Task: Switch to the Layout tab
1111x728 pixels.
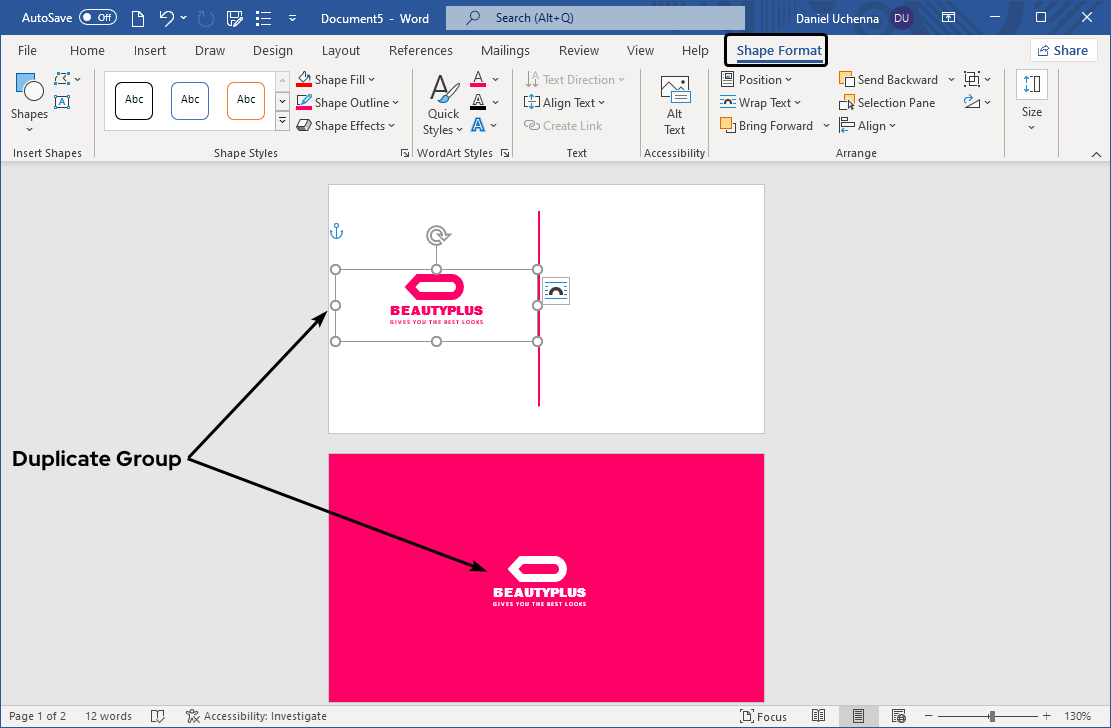Action: coord(341,51)
